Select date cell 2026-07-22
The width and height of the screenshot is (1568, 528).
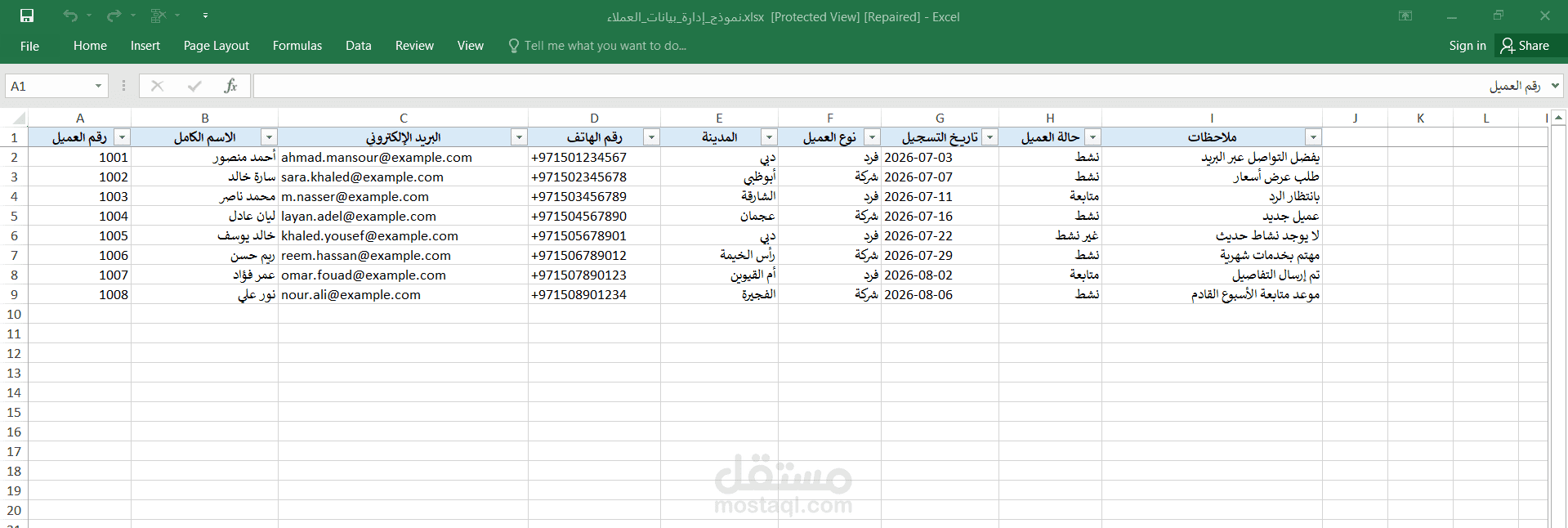tap(940, 235)
